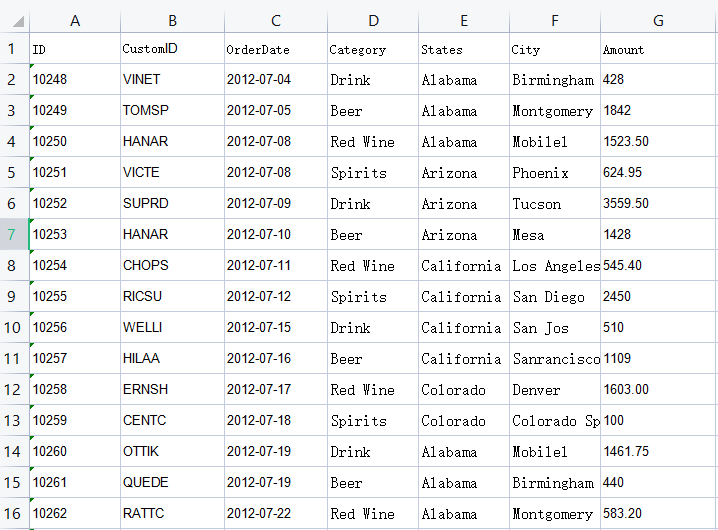
Task: Select amount cell 1523.50
Action: pyautogui.click(x=658, y=142)
